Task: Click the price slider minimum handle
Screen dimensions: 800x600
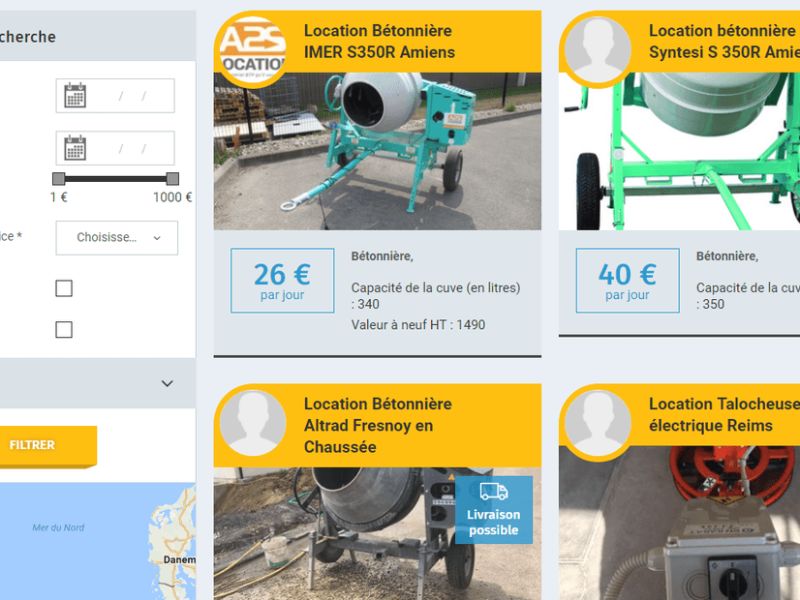Action: point(59,179)
